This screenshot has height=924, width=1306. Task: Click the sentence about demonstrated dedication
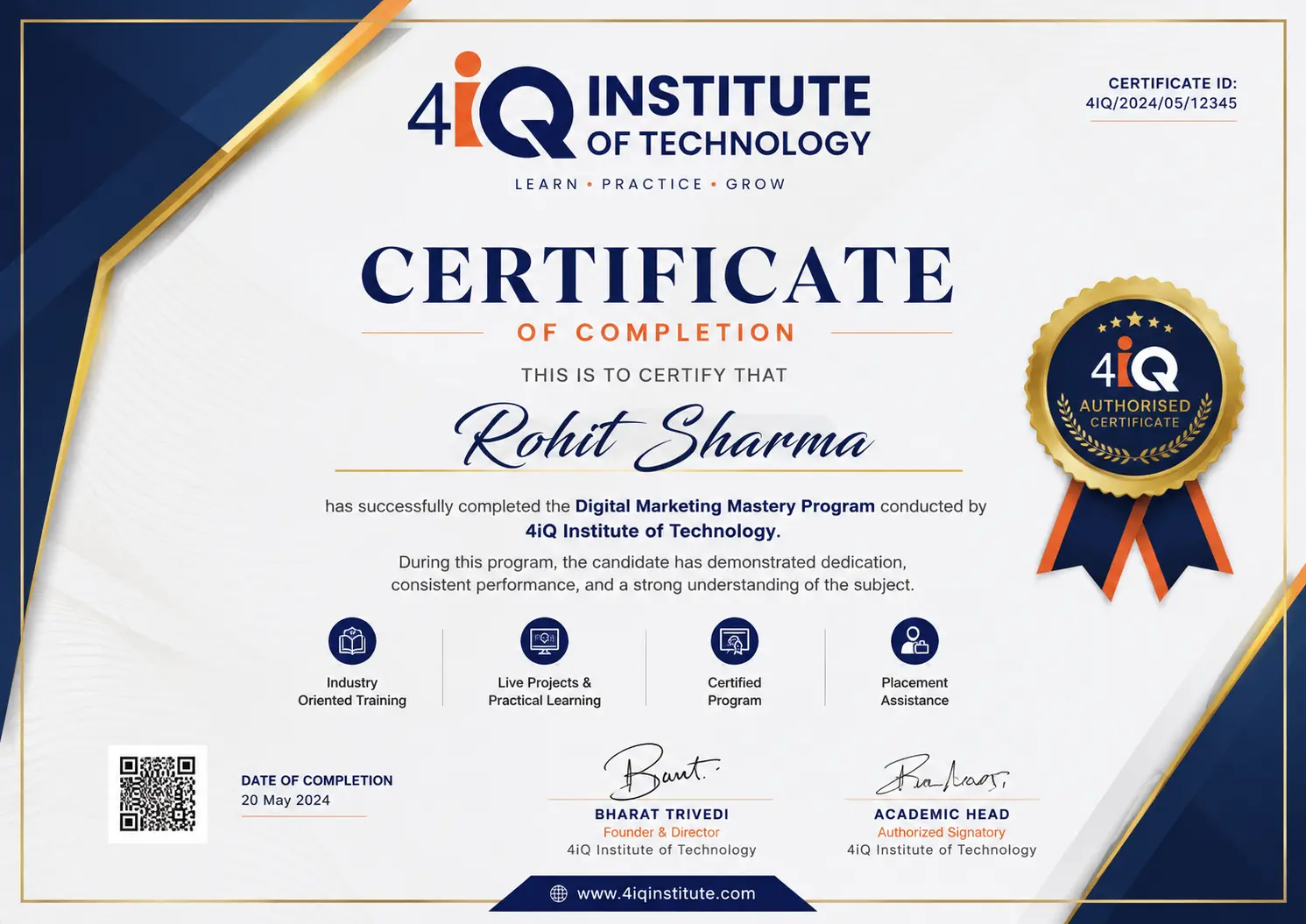[653, 574]
